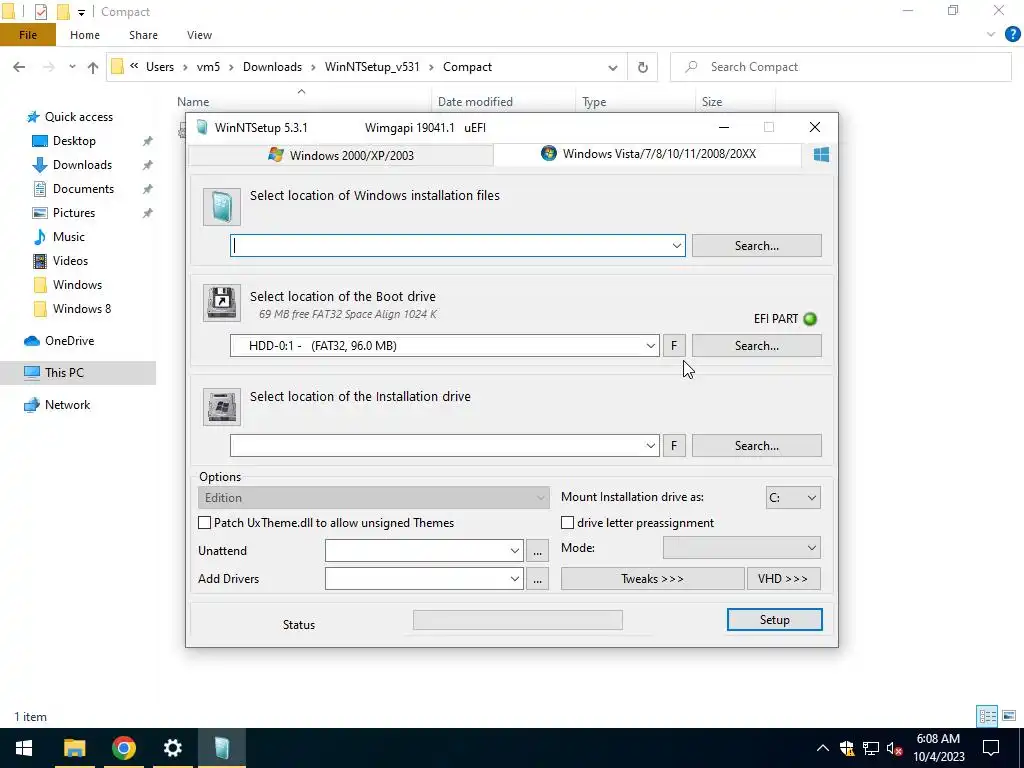Screen dimensions: 1024x768
Task: Click the WinNTSetup taskbar icon
Action: tap(221, 748)
